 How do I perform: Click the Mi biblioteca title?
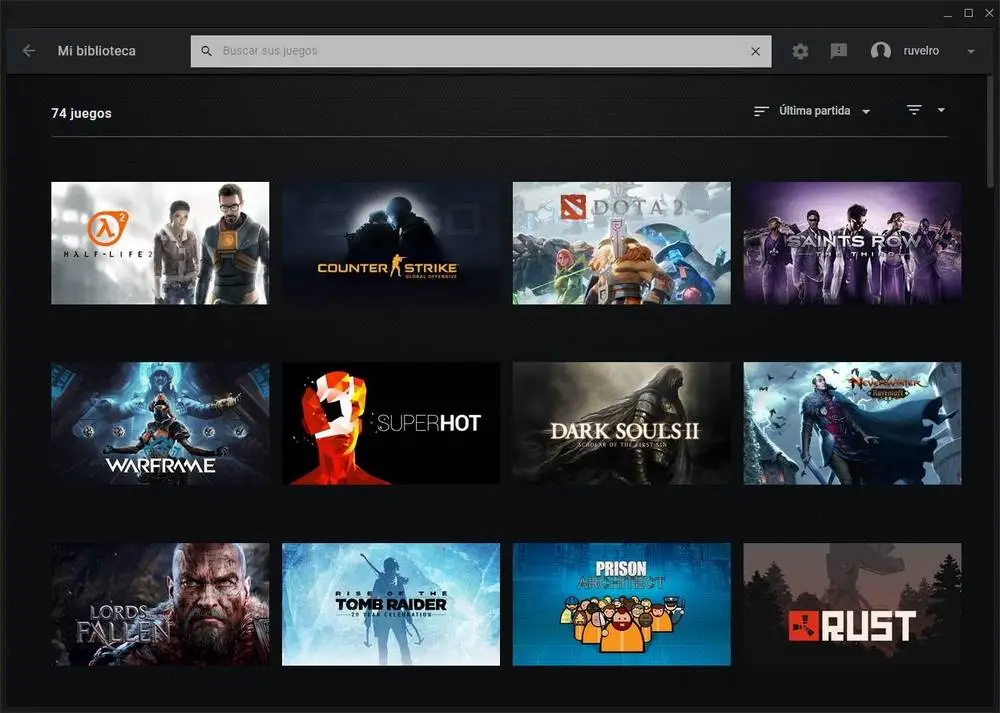click(96, 51)
